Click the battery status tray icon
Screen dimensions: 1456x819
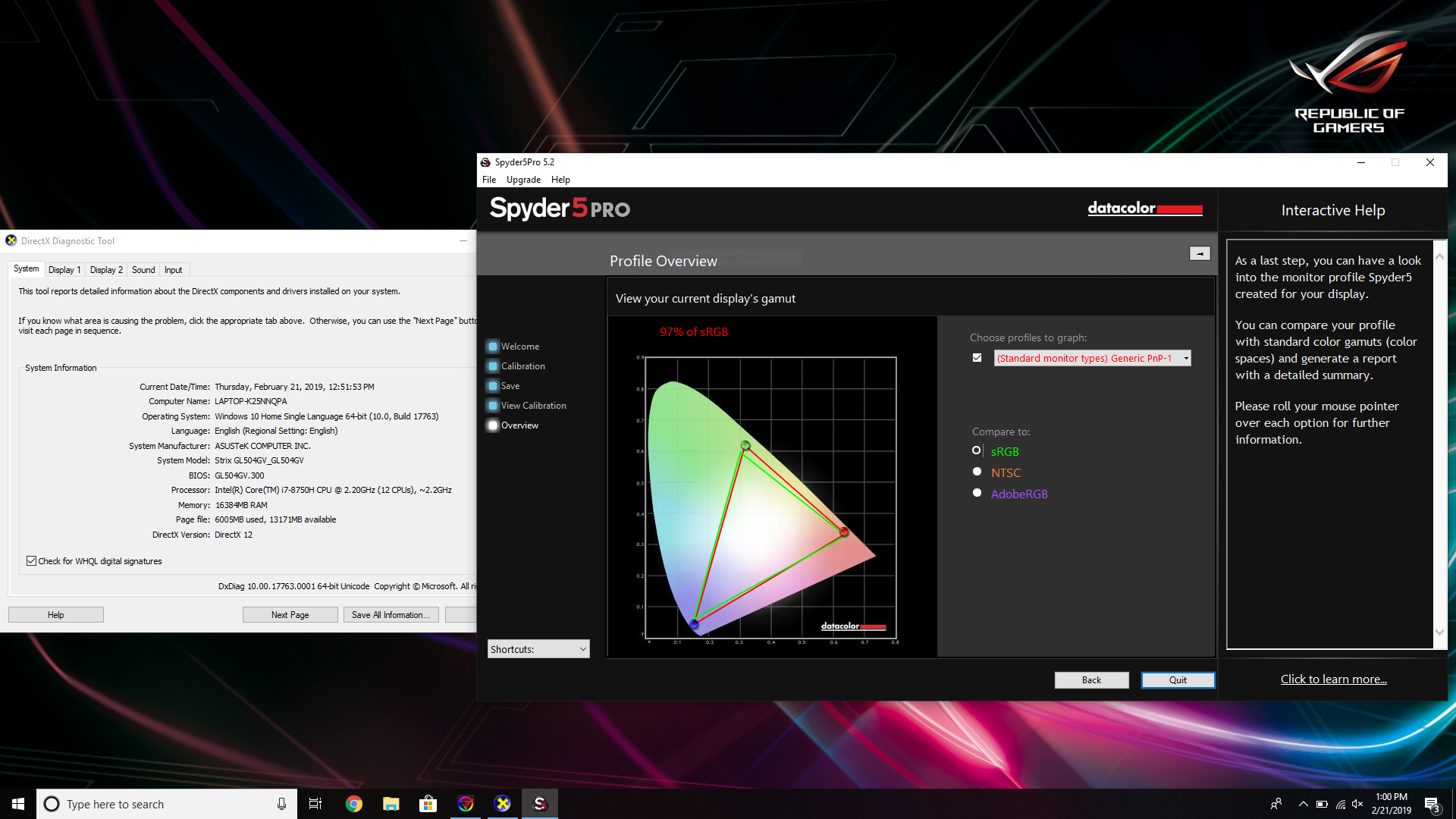[x=1322, y=804]
